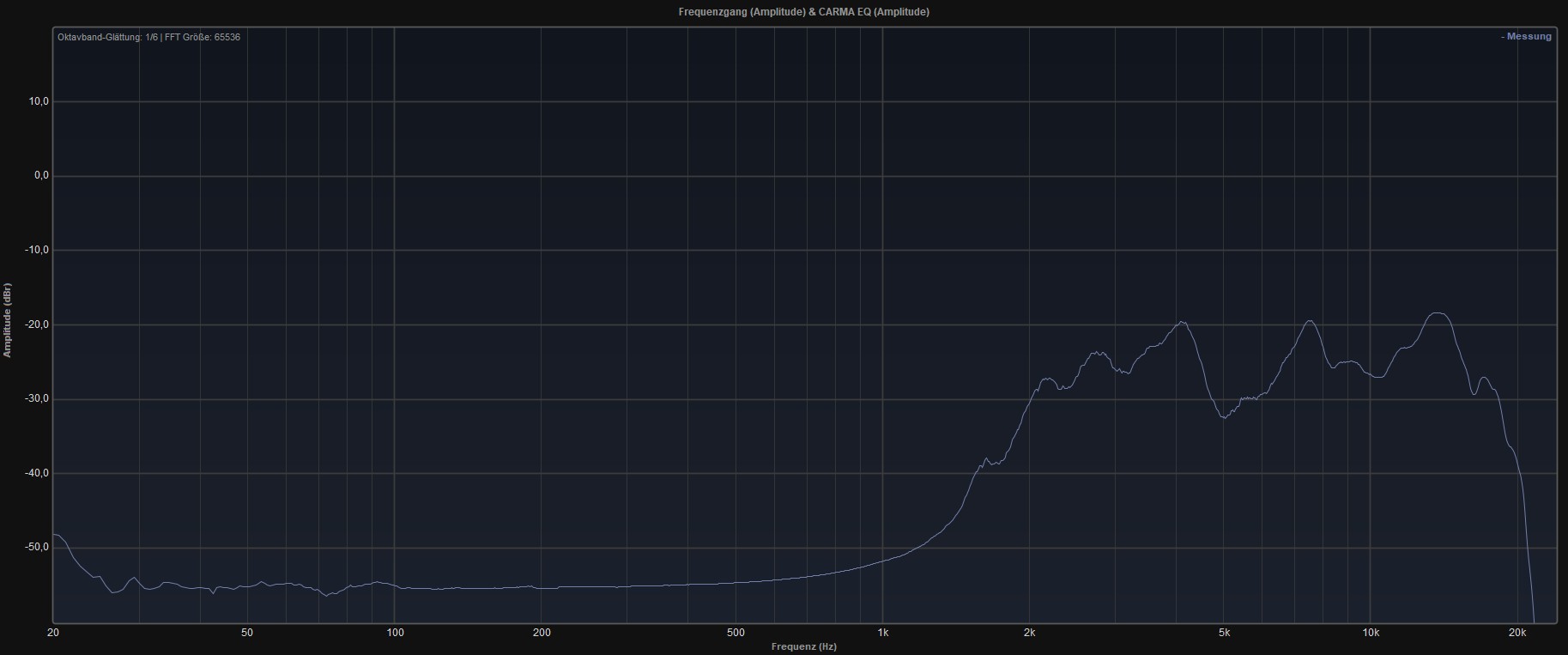The width and height of the screenshot is (1568, 655).
Task: Click the 5k frequency tick label
Action: (x=1224, y=634)
